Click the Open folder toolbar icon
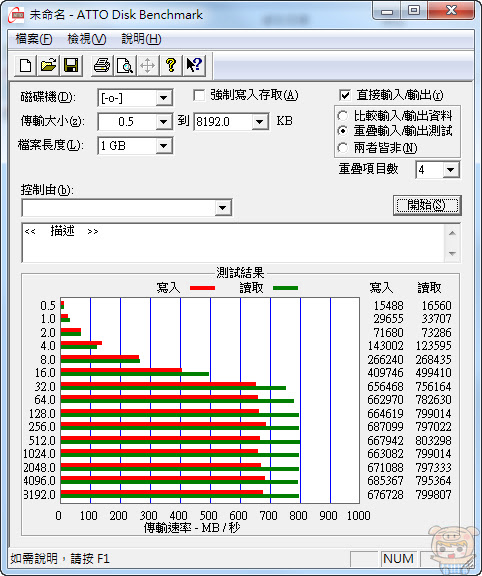482x576 pixels. (x=48, y=65)
